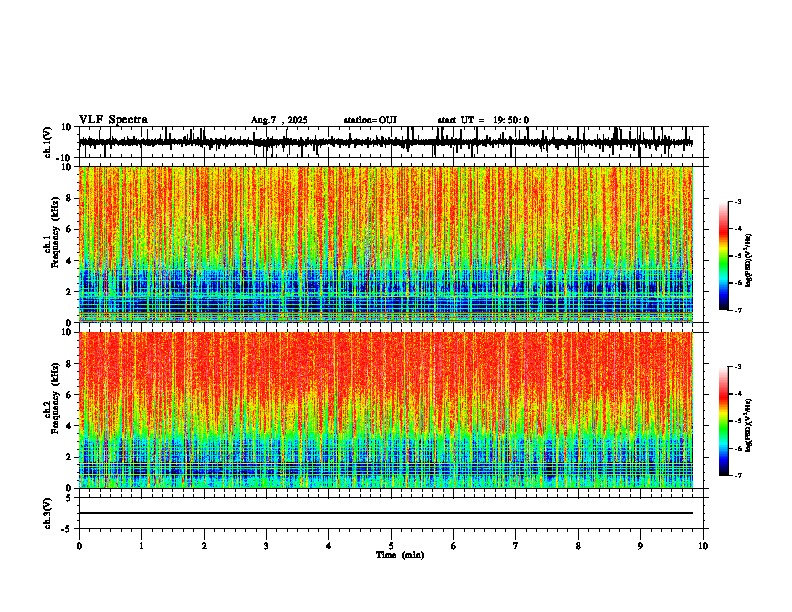Click the ch.1 'Frequency (kHz)' axis label
792x612 pixels.
[55, 233]
